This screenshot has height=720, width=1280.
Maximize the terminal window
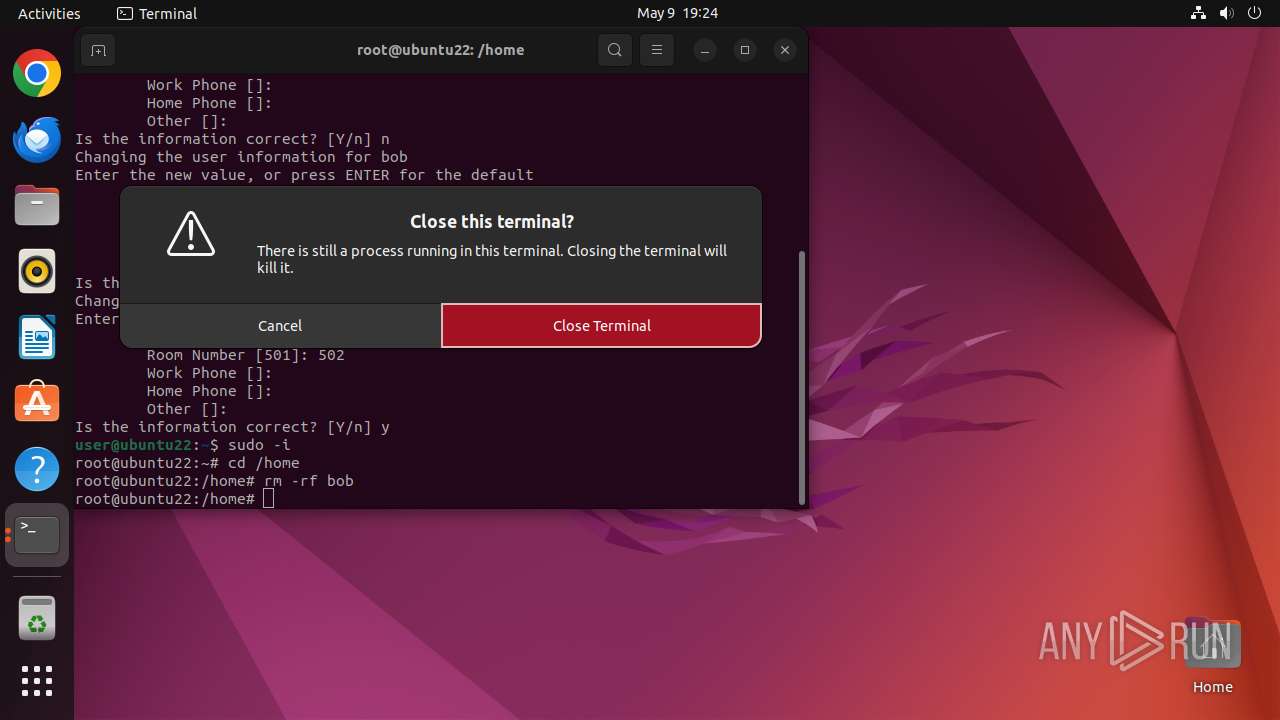[745, 50]
